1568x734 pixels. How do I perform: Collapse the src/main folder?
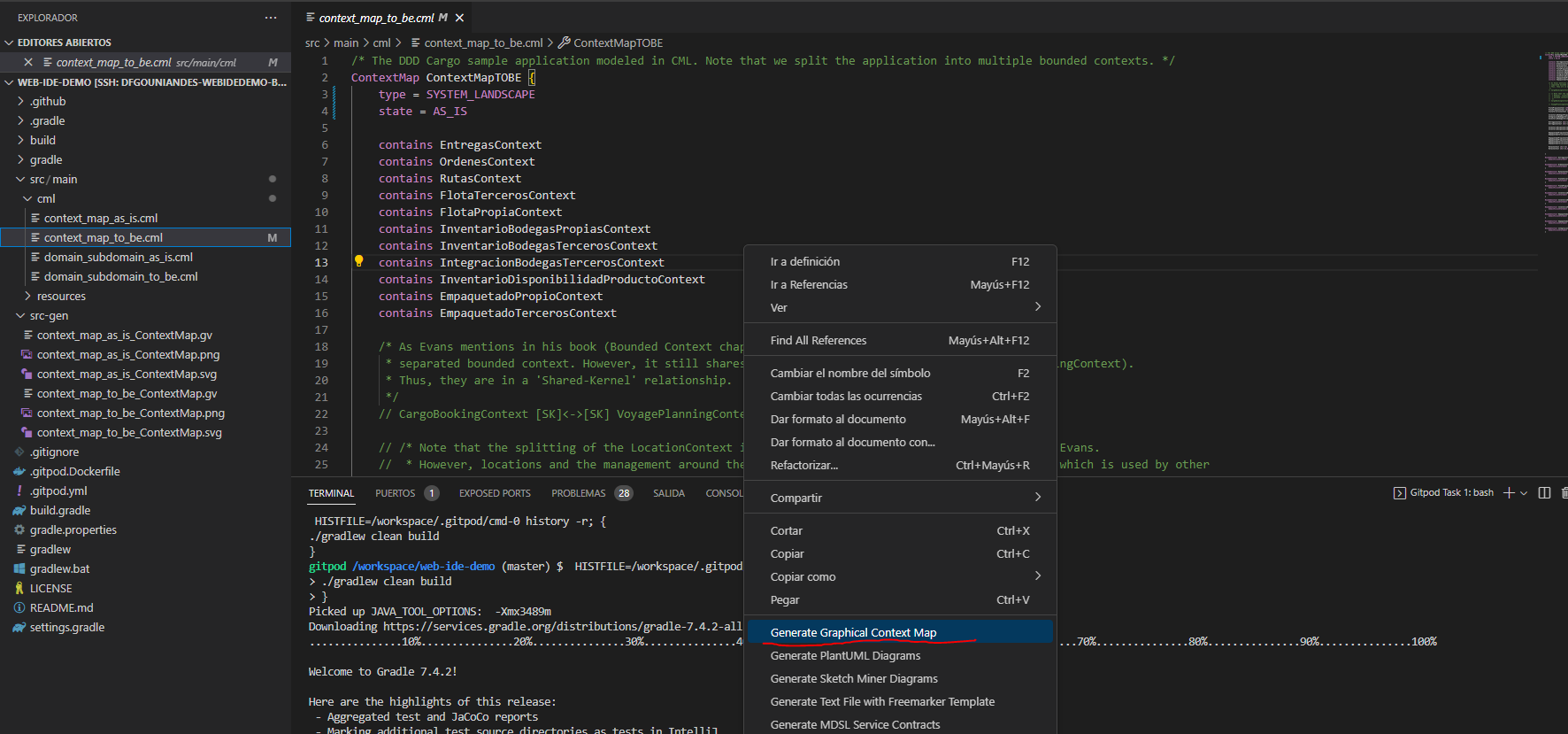tap(53, 179)
